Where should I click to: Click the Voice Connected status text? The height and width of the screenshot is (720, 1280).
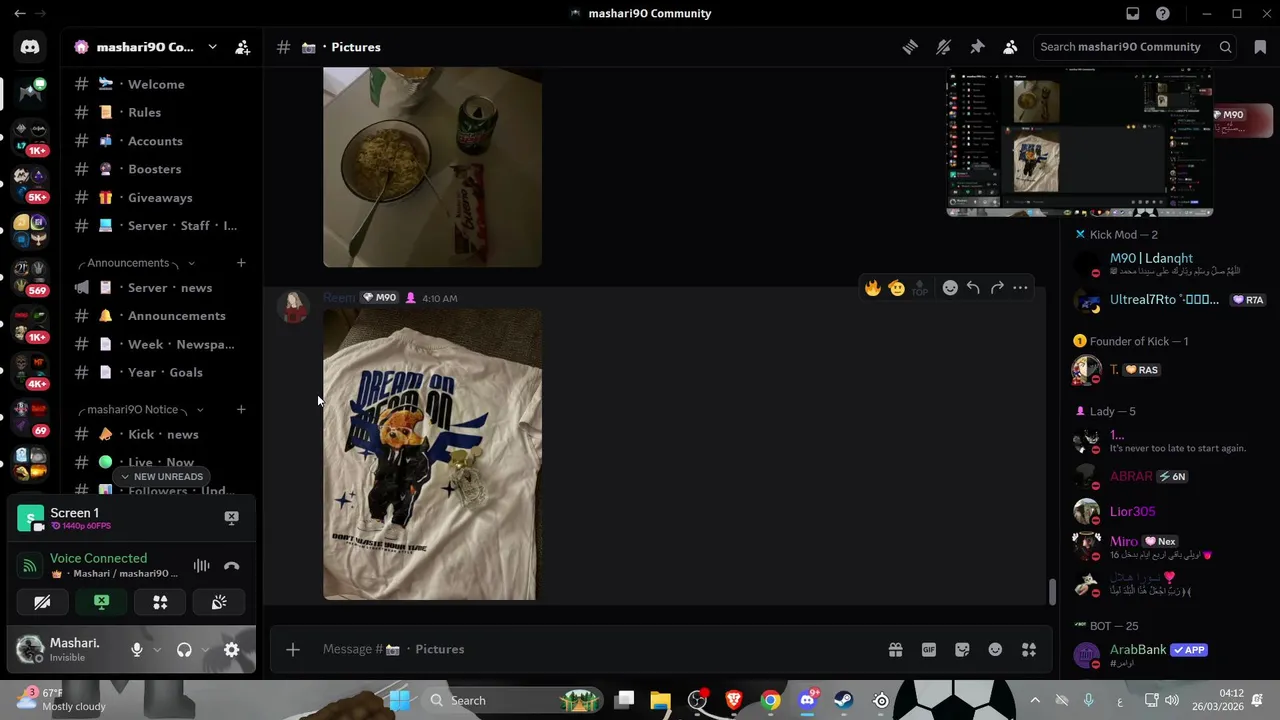(98, 558)
